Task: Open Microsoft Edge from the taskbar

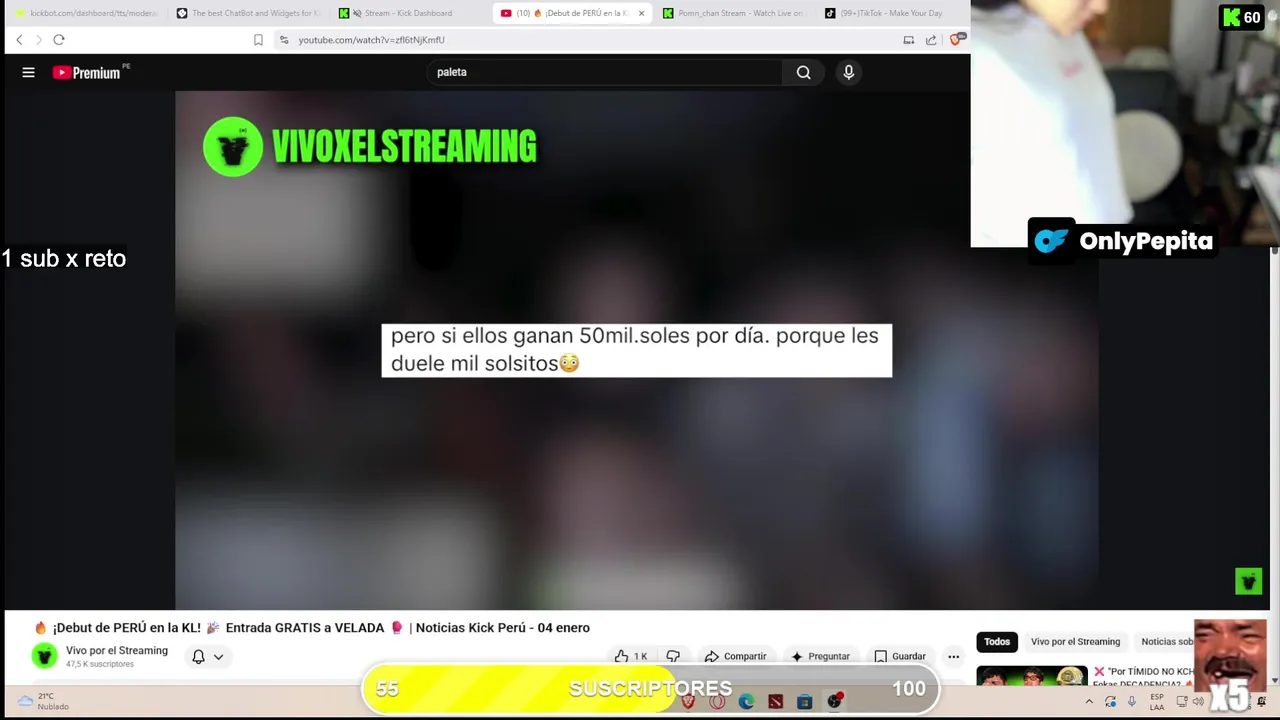Action: [x=746, y=702]
